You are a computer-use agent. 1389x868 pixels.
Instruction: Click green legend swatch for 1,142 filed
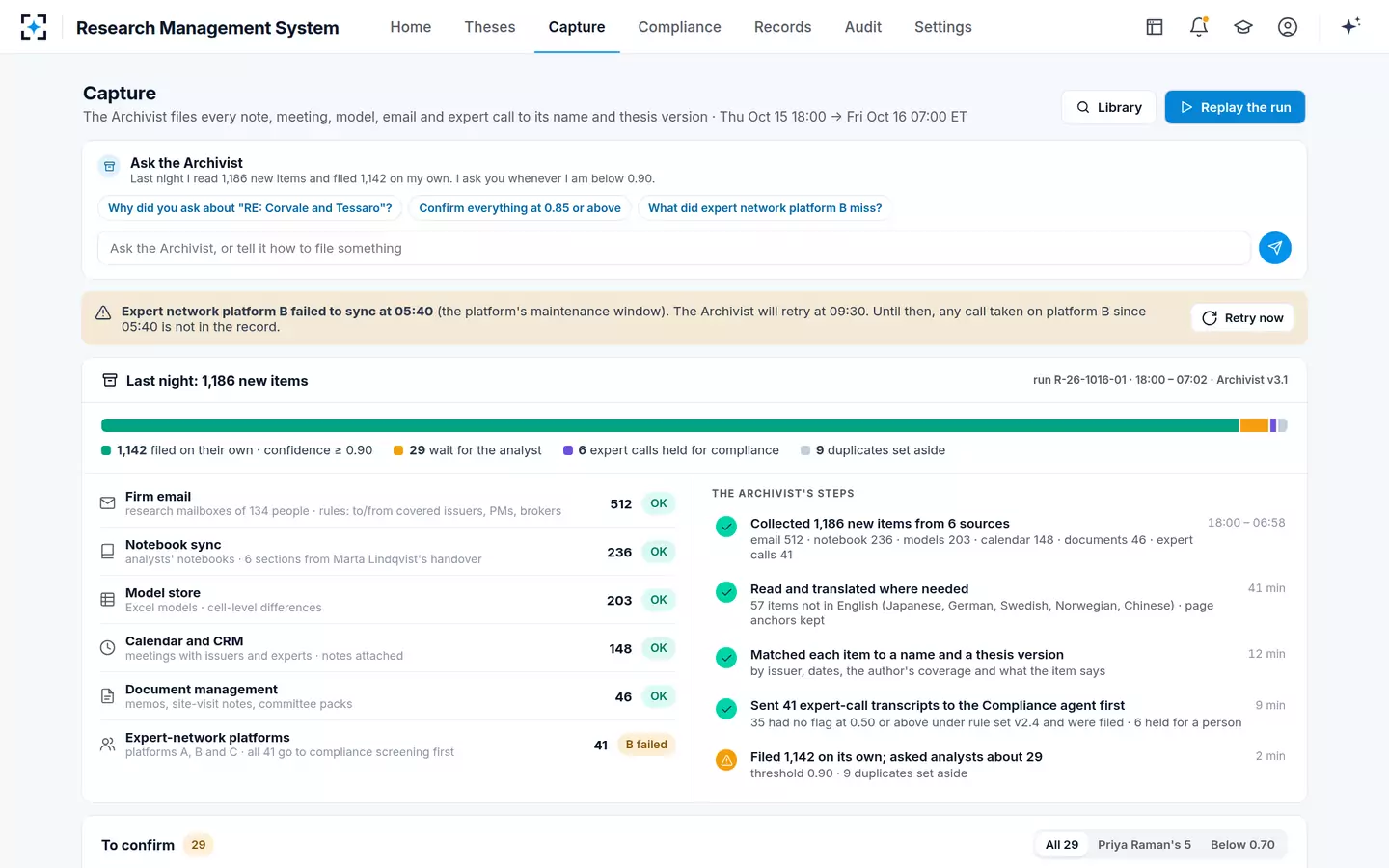point(106,450)
